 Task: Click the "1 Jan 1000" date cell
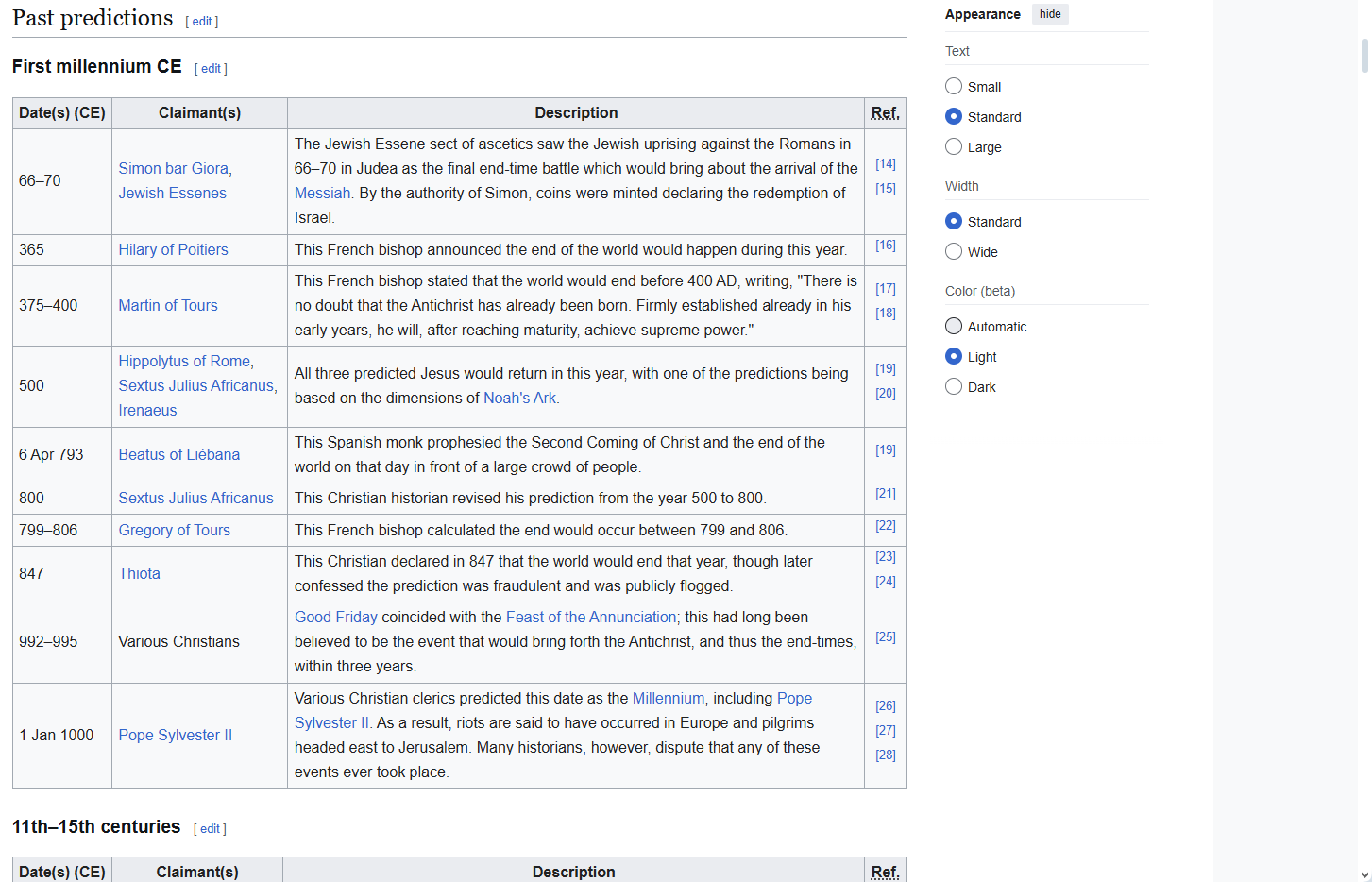tap(62, 736)
